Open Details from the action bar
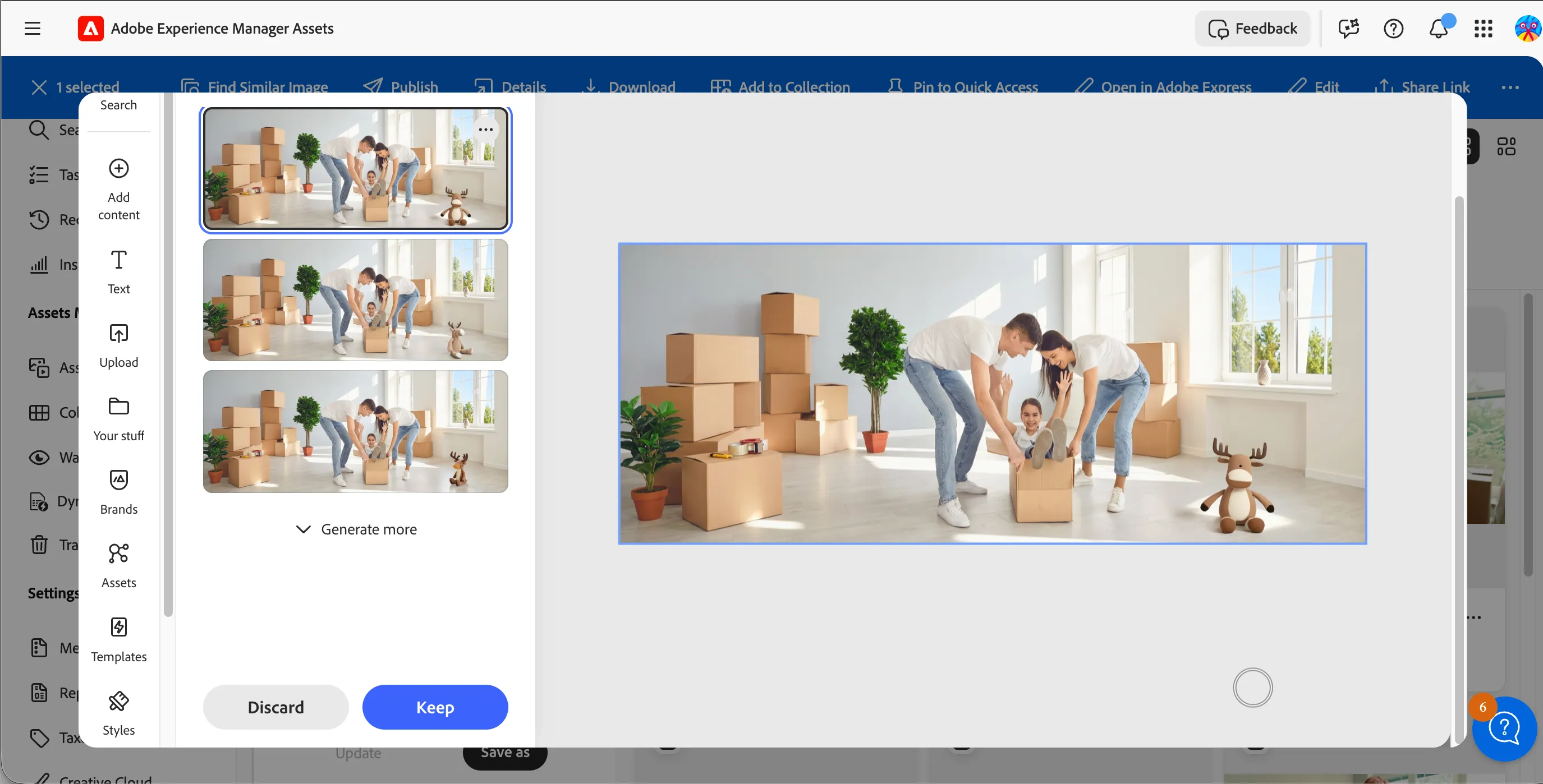Screen dimensions: 1543x784 click(511, 87)
